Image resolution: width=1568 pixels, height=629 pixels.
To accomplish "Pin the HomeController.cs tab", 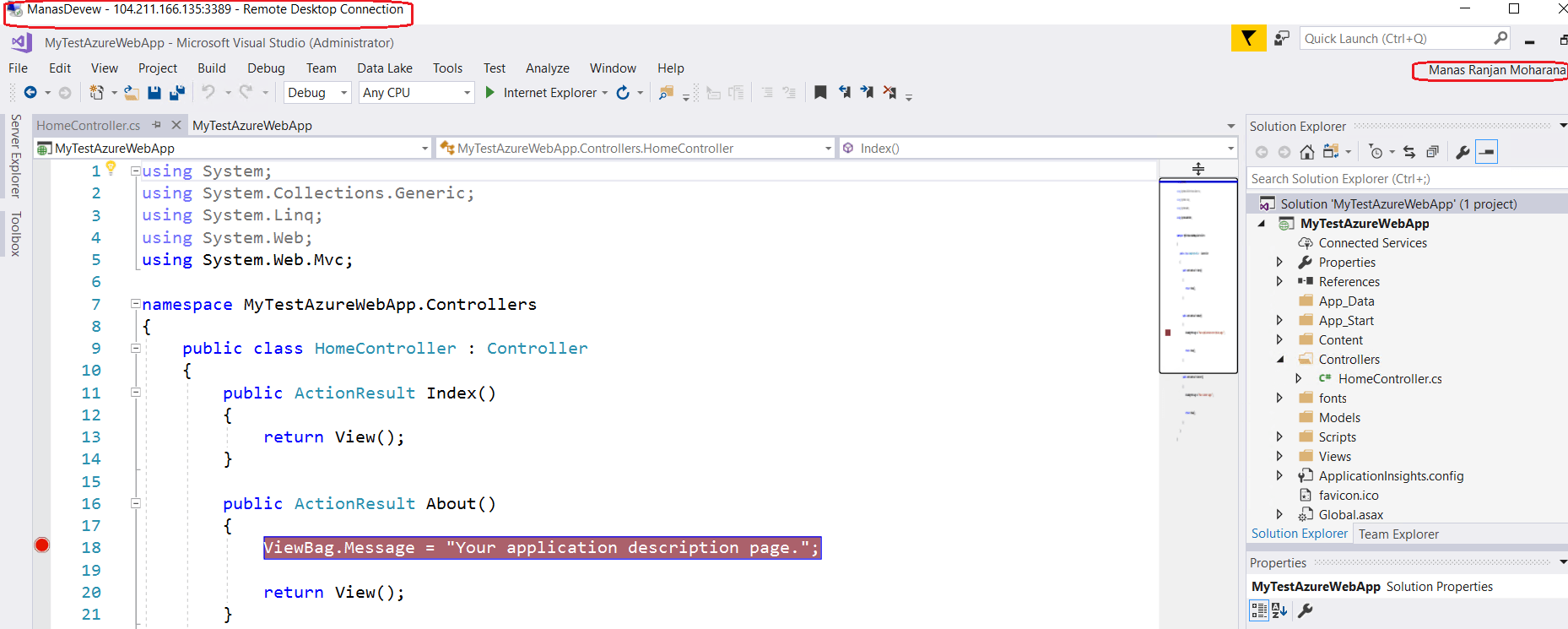I will pyautogui.click(x=156, y=125).
